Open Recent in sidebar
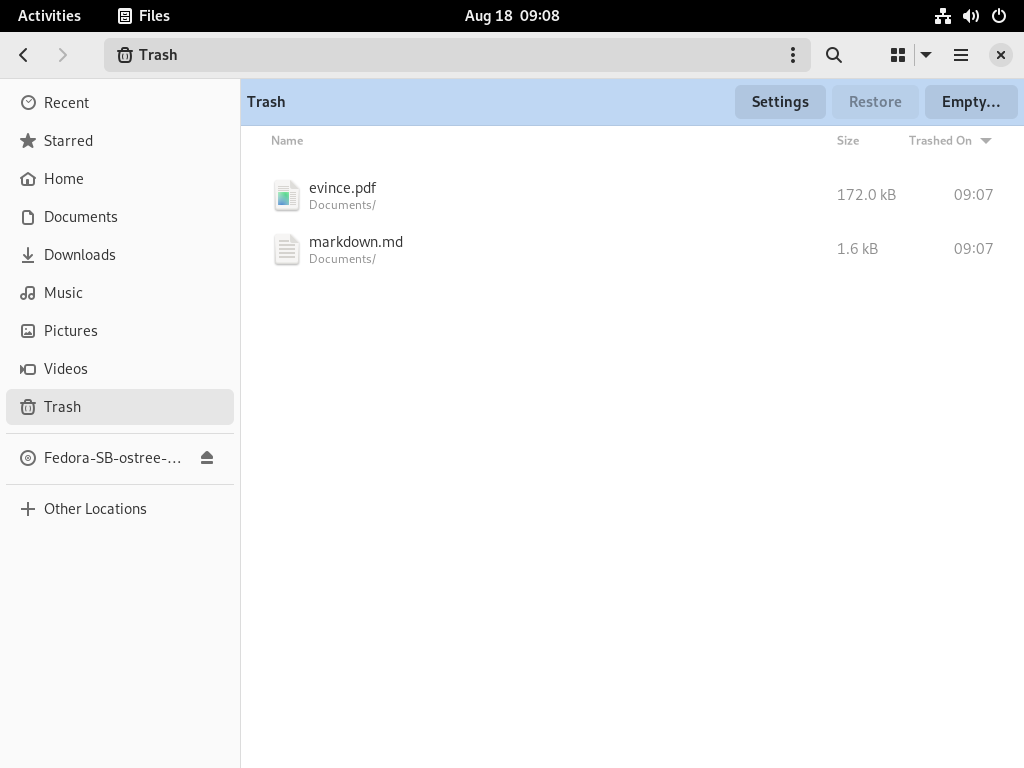 tap(120, 103)
